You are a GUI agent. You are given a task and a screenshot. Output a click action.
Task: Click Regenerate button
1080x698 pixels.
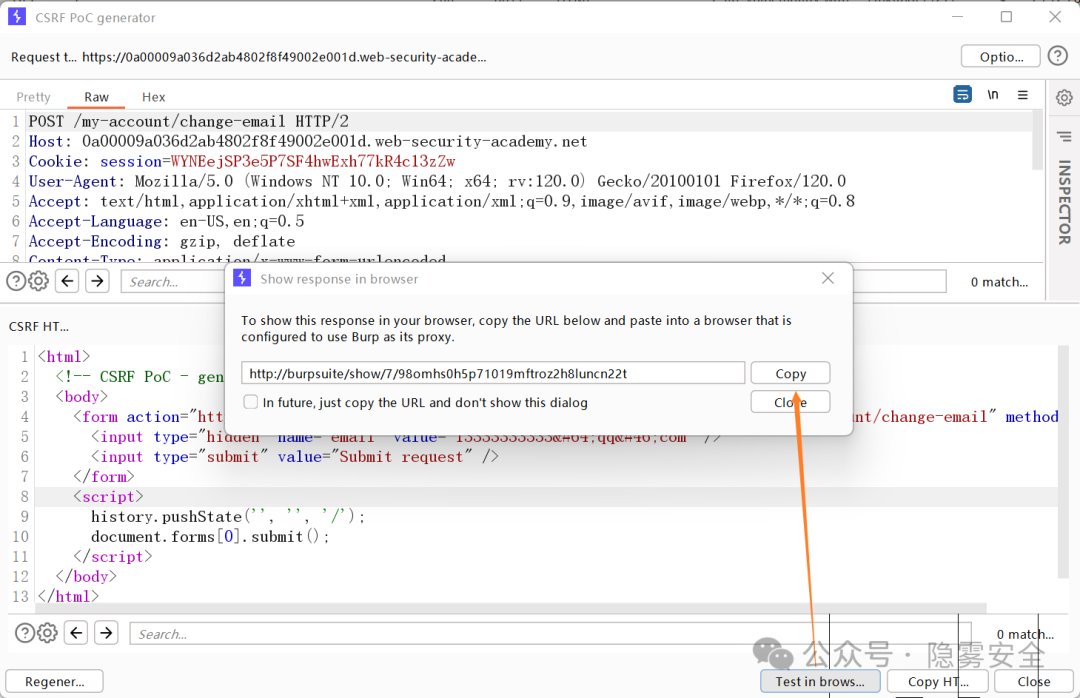(54, 681)
